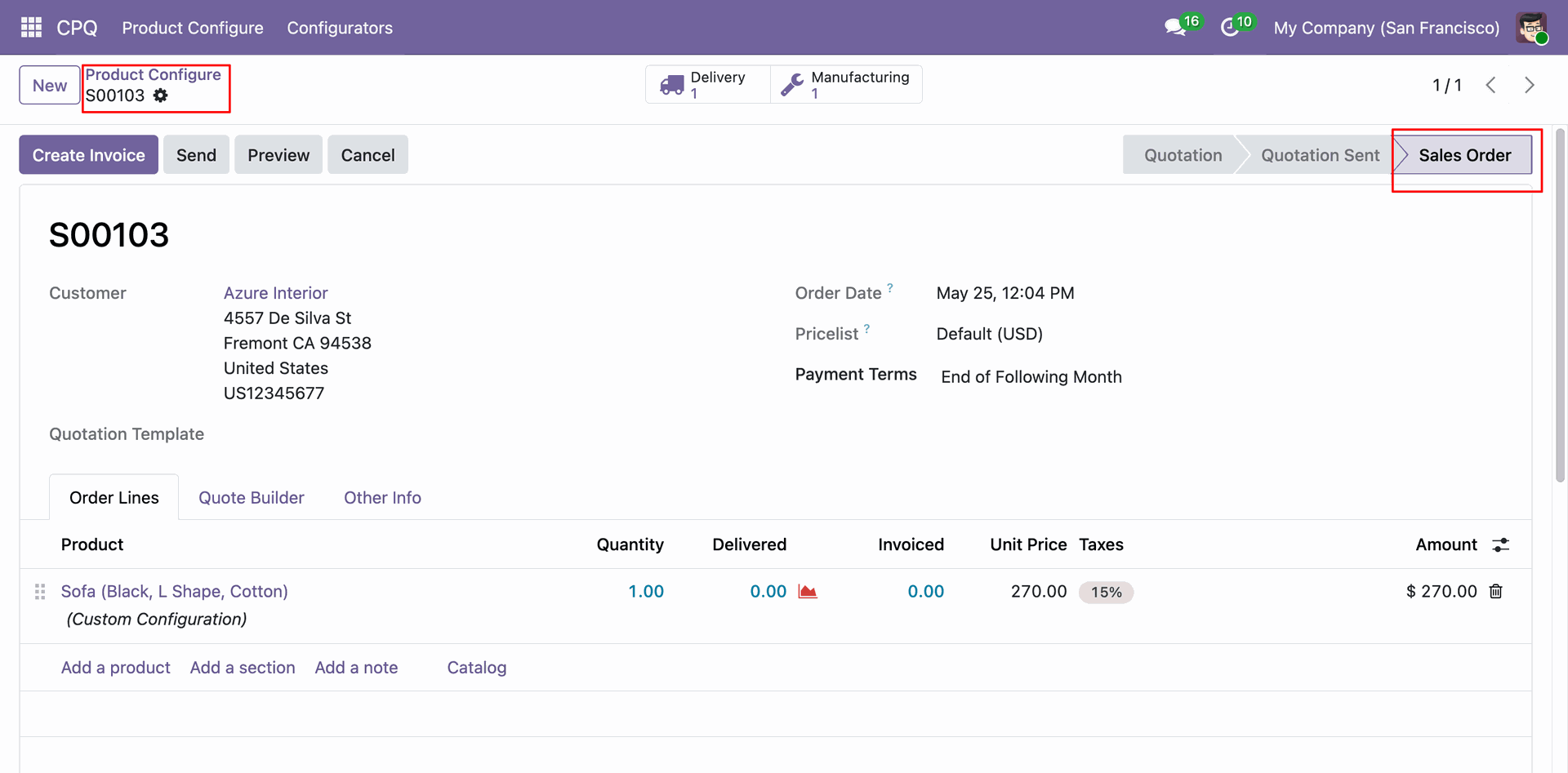1568x773 pixels.
Task: Switch to the Quote Builder tab
Action: click(x=252, y=498)
